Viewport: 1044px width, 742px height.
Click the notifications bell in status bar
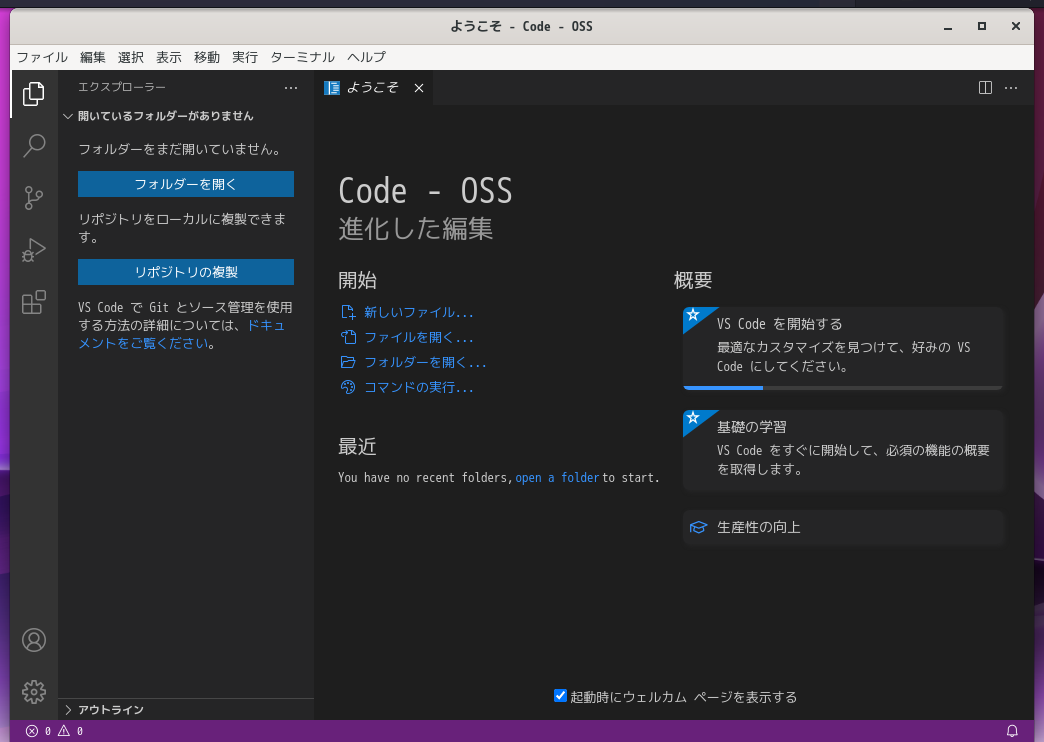[1012, 731]
